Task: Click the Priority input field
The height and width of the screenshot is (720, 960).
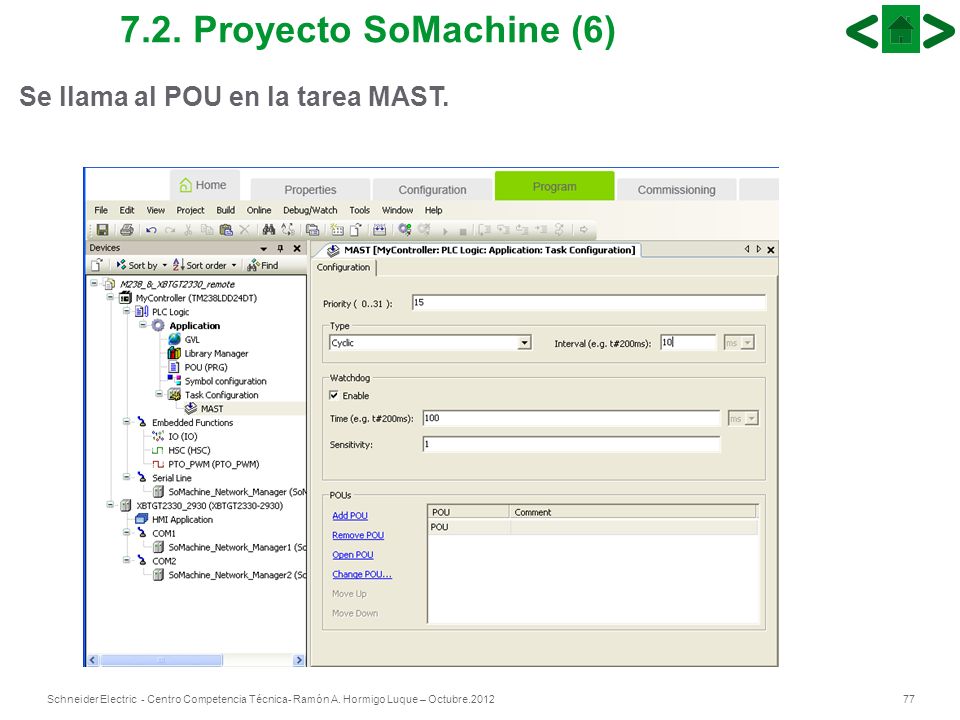Action: pos(588,302)
